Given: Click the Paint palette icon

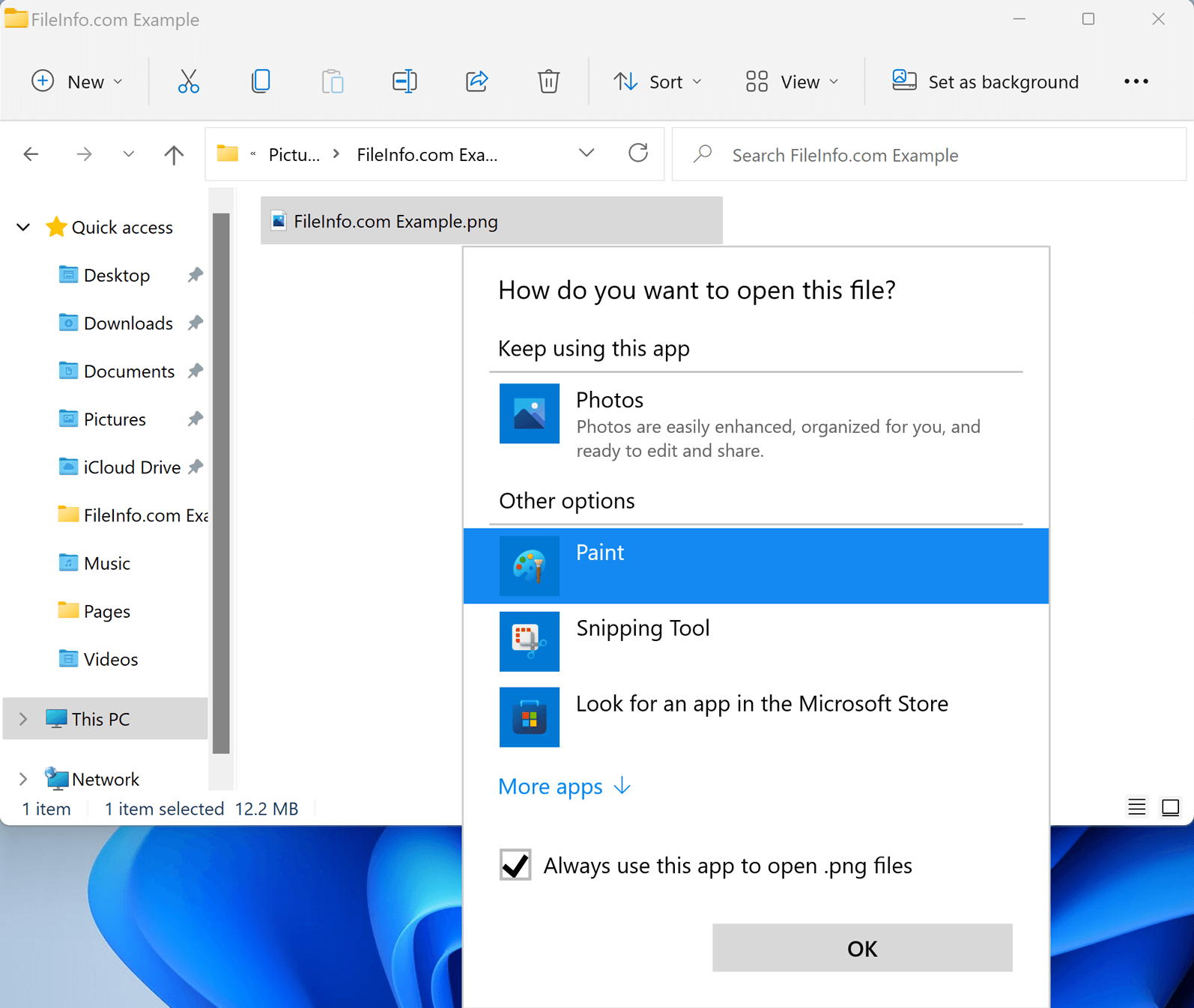Looking at the screenshot, I should pos(529,566).
